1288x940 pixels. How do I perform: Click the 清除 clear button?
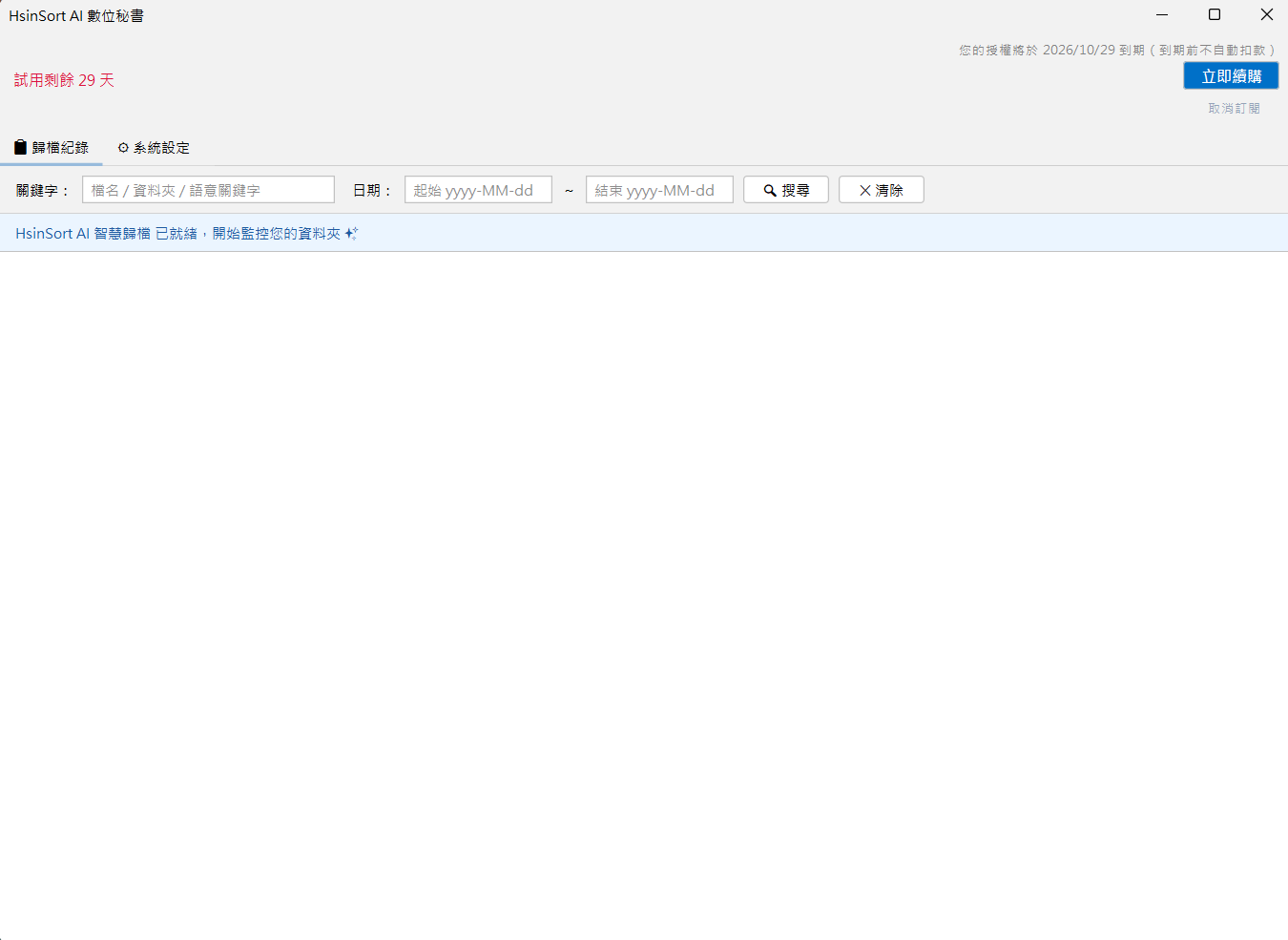click(x=882, y=190)
